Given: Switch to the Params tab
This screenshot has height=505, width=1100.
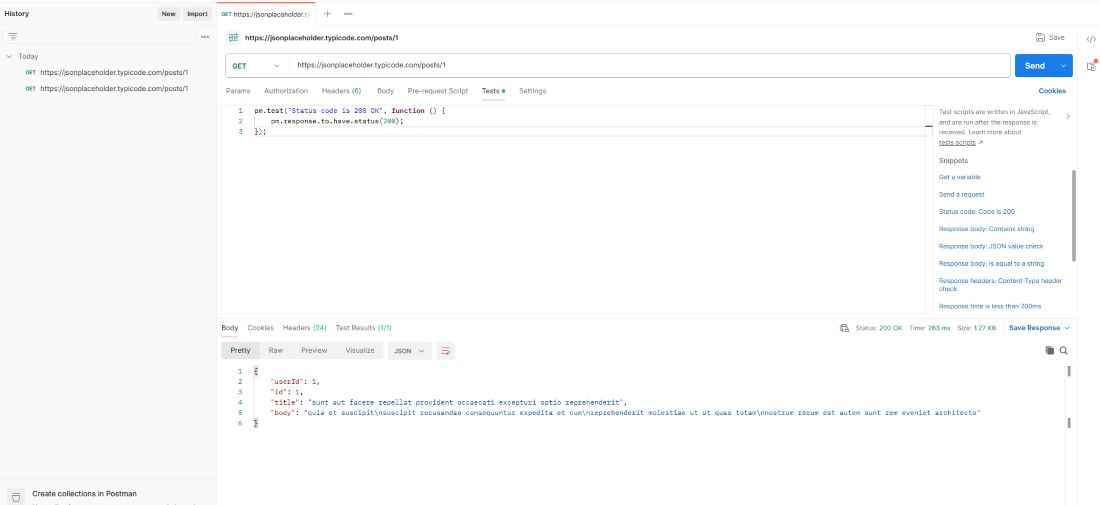Looking at the screenshot, I should [238, 91].
